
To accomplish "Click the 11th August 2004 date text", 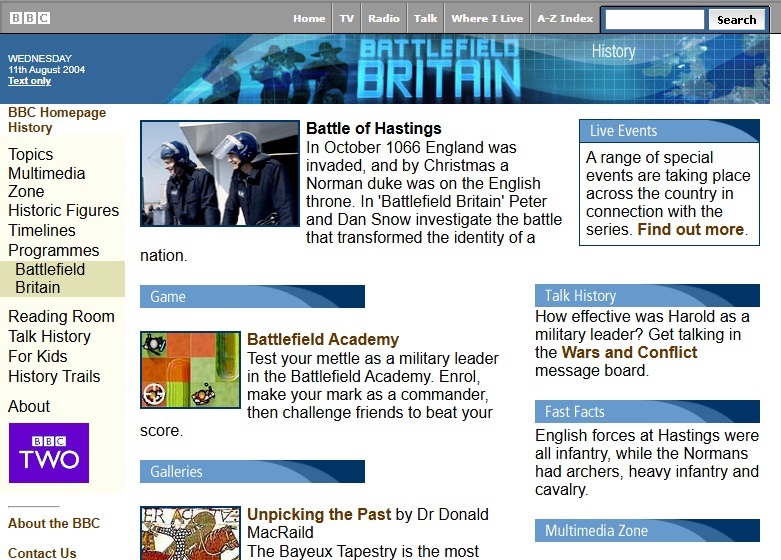I will coord(46,70).
